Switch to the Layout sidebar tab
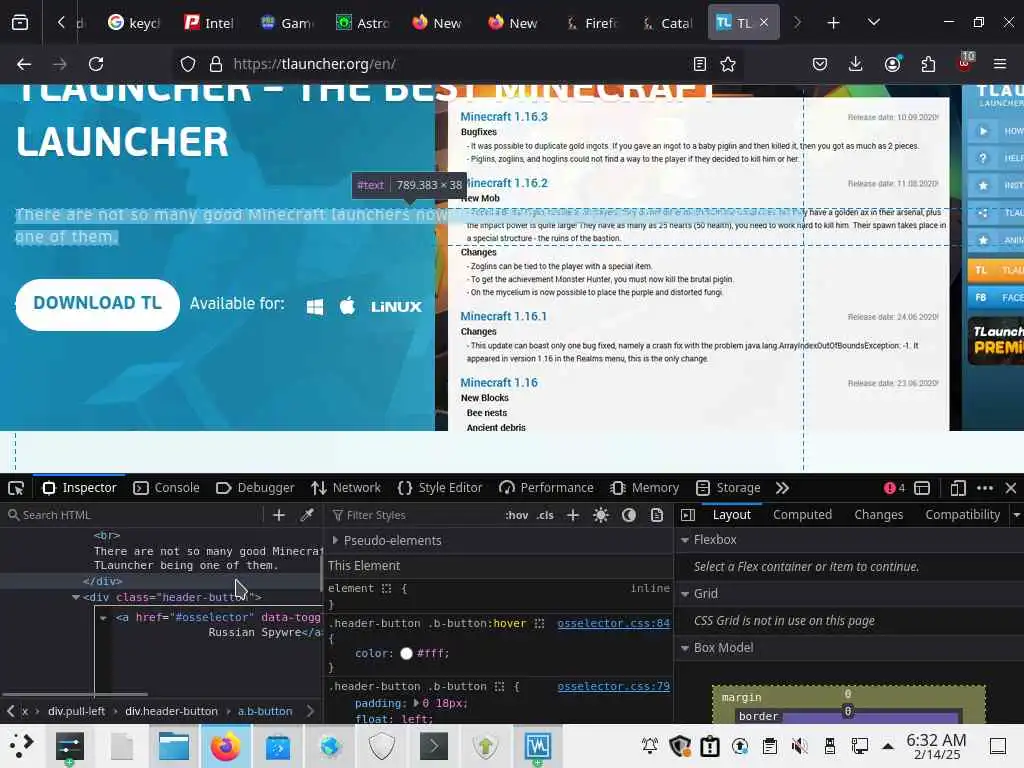Viewport: 1024px width, 768px height. (x=731, y=515)
